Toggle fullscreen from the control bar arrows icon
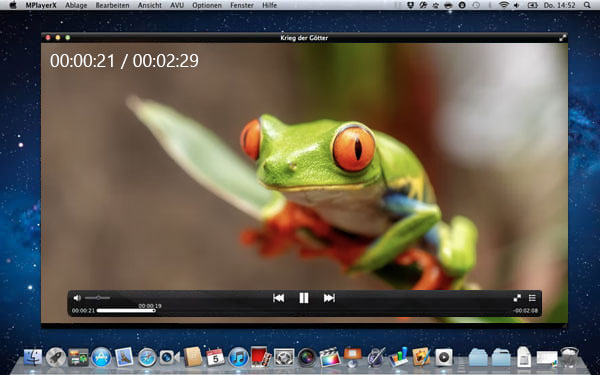This screenshot has width=600, height=375. pos(517,298)
